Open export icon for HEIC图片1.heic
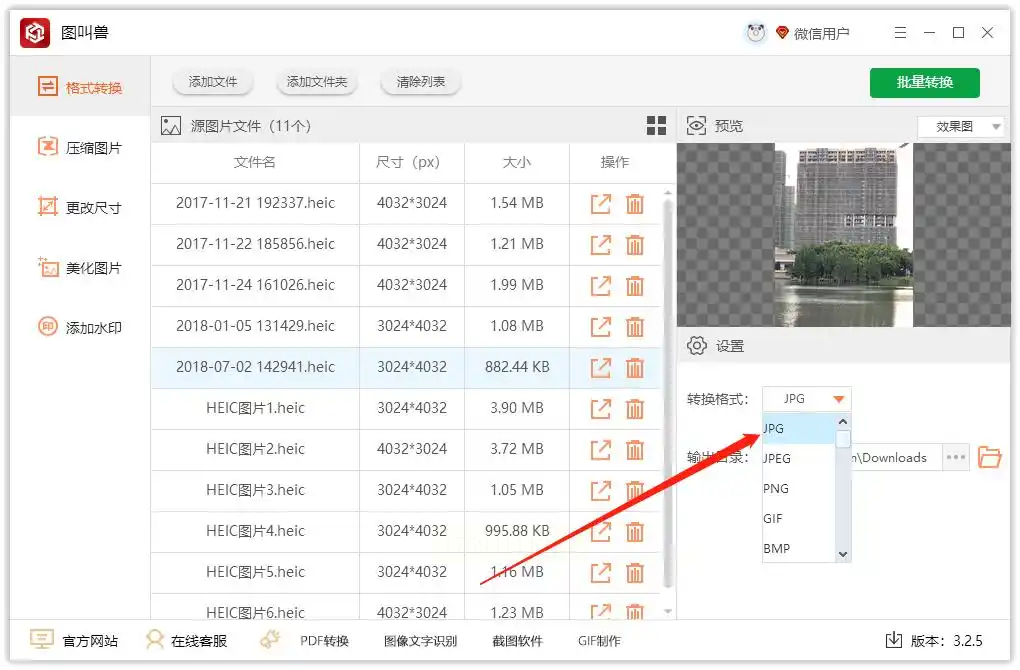1020x670 pixels. click(x=600, y=409)
